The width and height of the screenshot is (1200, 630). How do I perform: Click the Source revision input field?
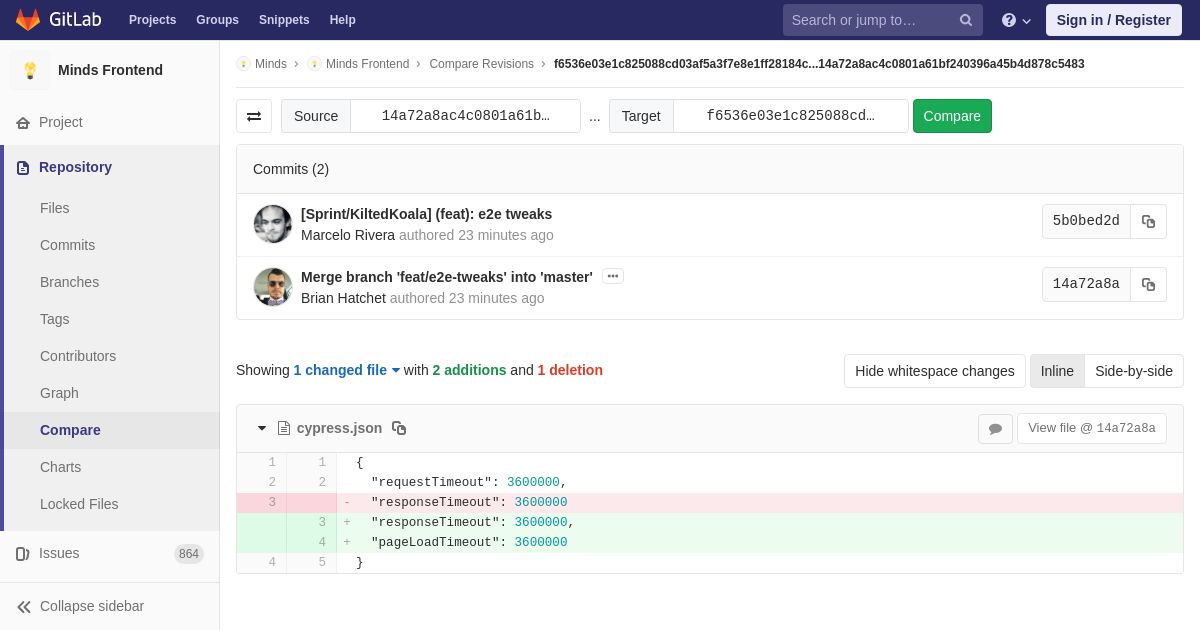pos(465,116)
